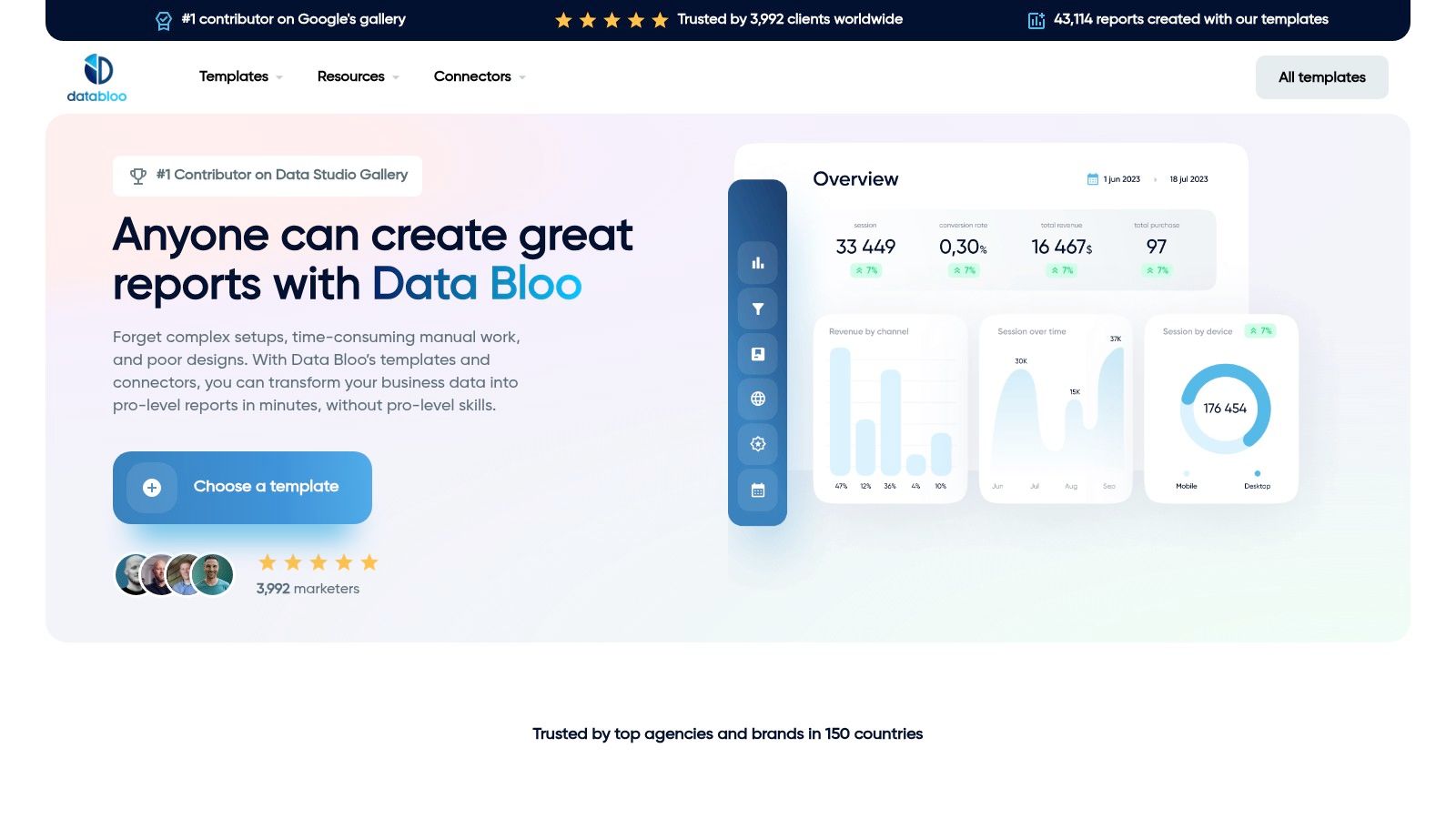Click 'Trusted by 3,992 clients worldwide' text
This screenshot has width=1456, height=819.
pos(790,19)
